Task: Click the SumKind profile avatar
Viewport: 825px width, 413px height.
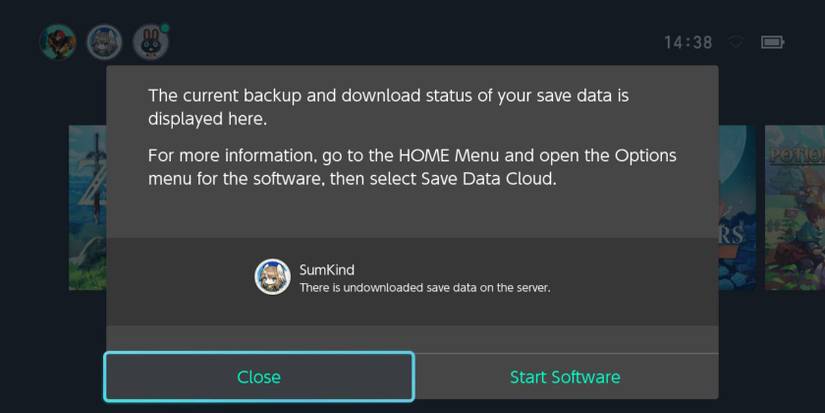Action: [272, 277]
